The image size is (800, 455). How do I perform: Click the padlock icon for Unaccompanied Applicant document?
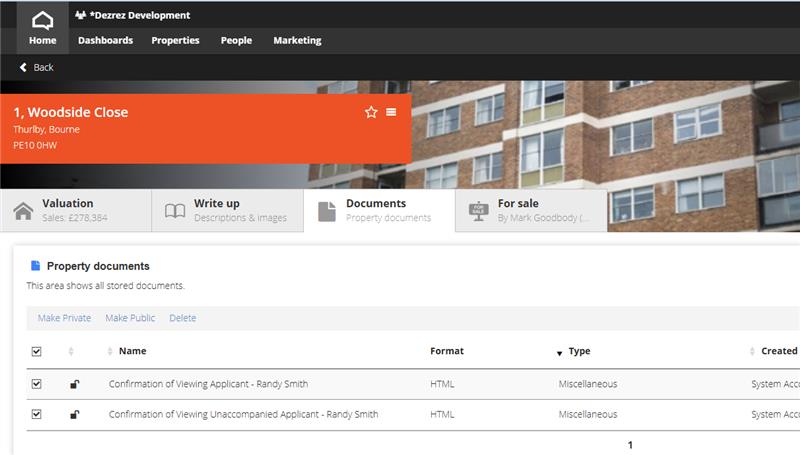tap(74, 415)
